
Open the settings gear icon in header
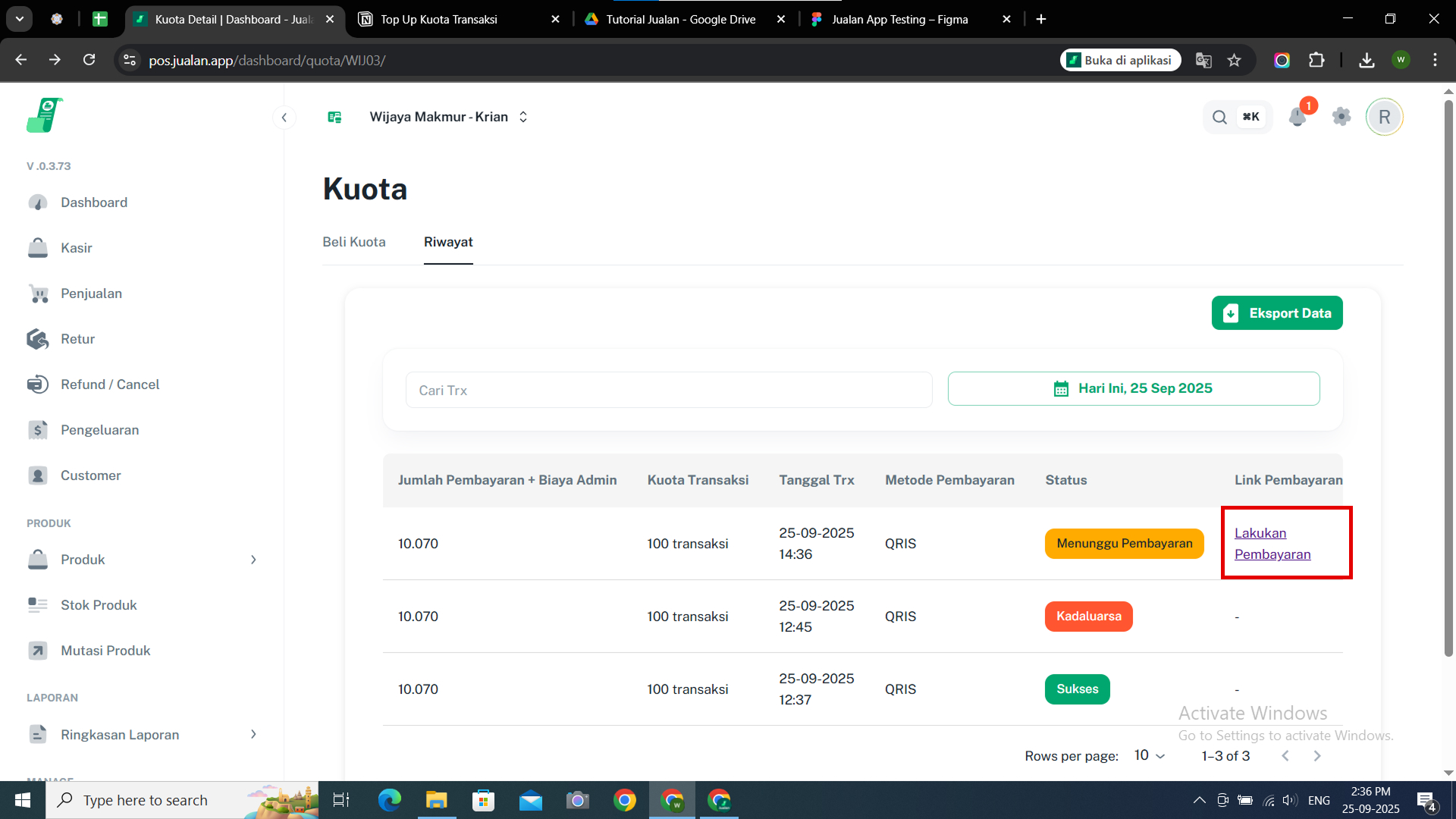(x=1341, y=117)
